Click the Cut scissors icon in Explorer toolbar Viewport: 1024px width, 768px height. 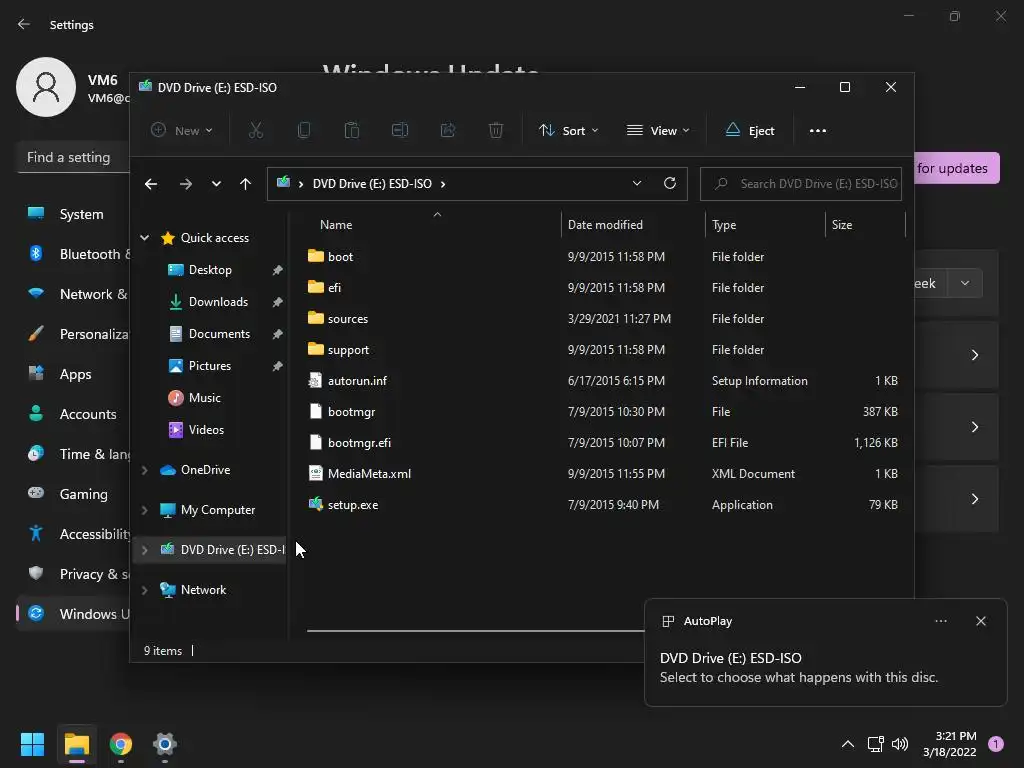coord(256,131)
